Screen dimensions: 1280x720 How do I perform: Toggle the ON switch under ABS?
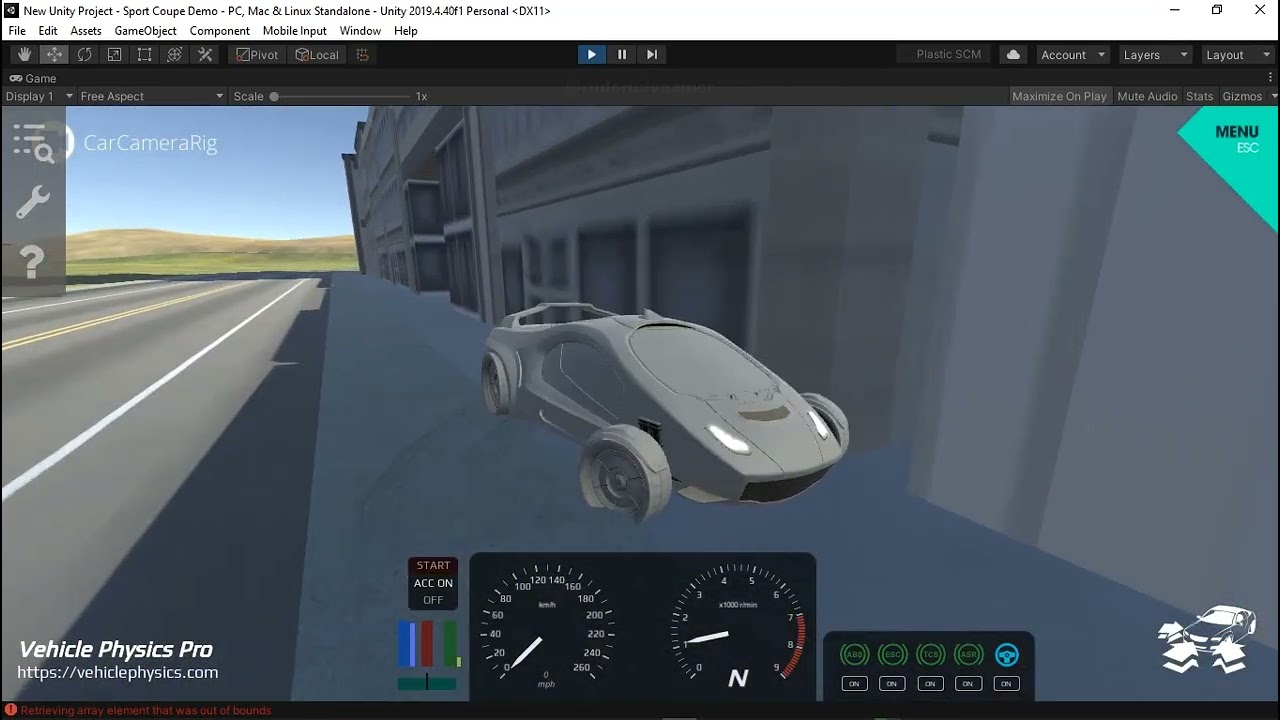point(854,684)
